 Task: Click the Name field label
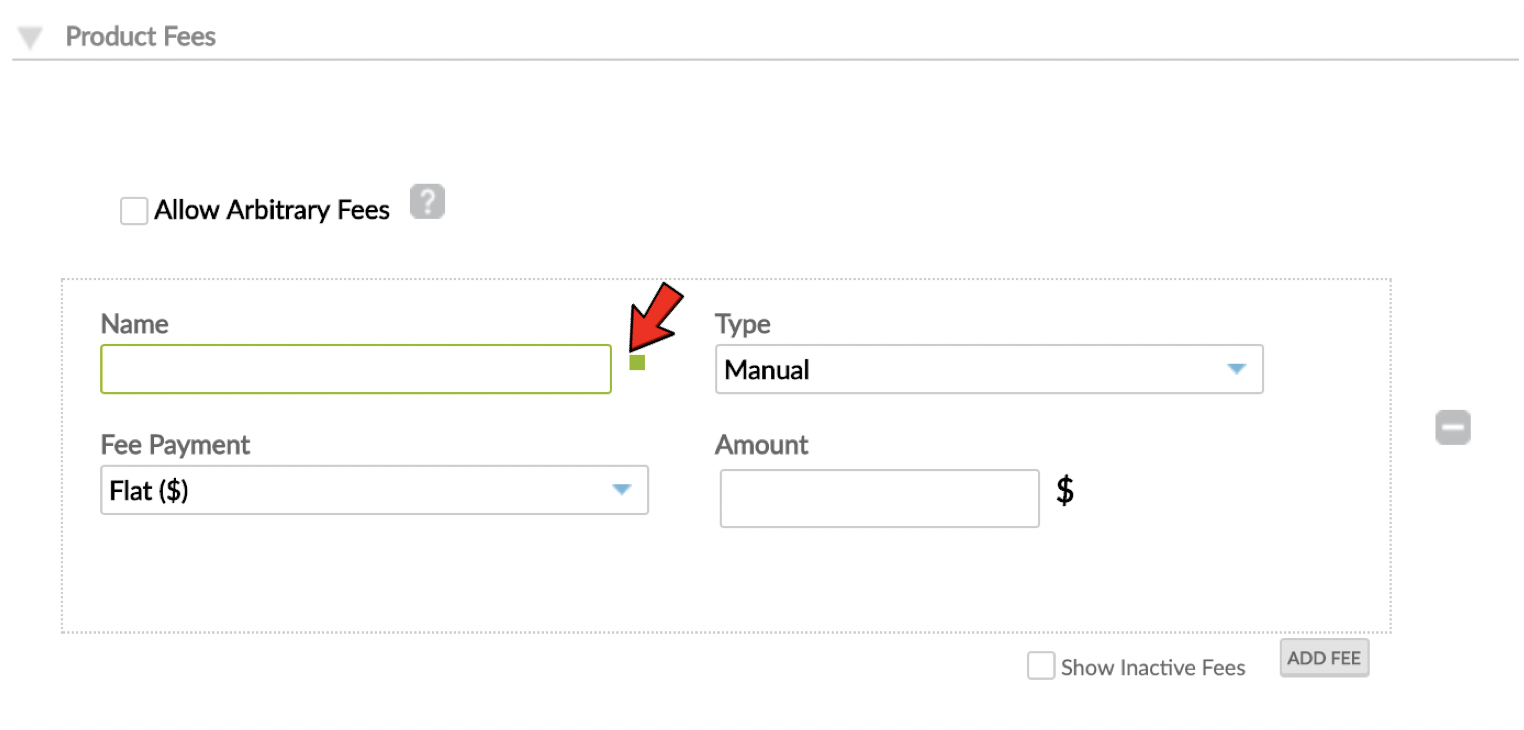[134, 324]
